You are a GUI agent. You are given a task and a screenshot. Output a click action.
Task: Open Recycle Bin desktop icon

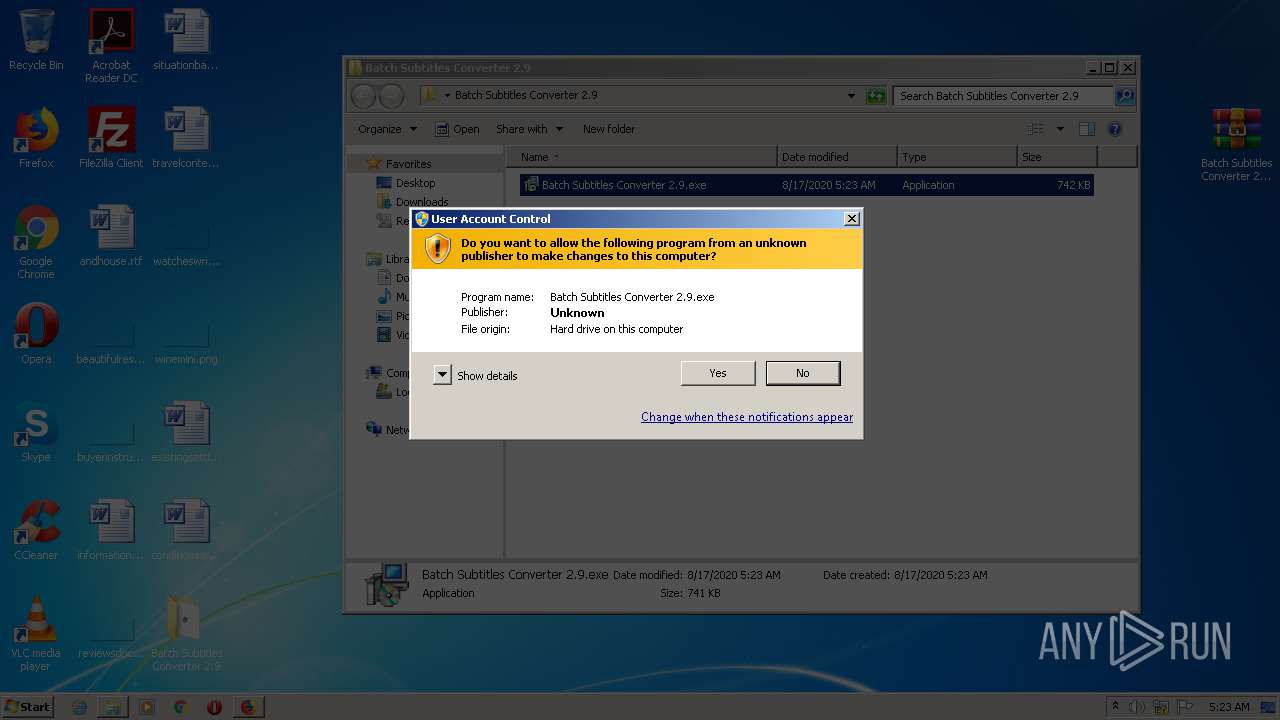point(36,40)
